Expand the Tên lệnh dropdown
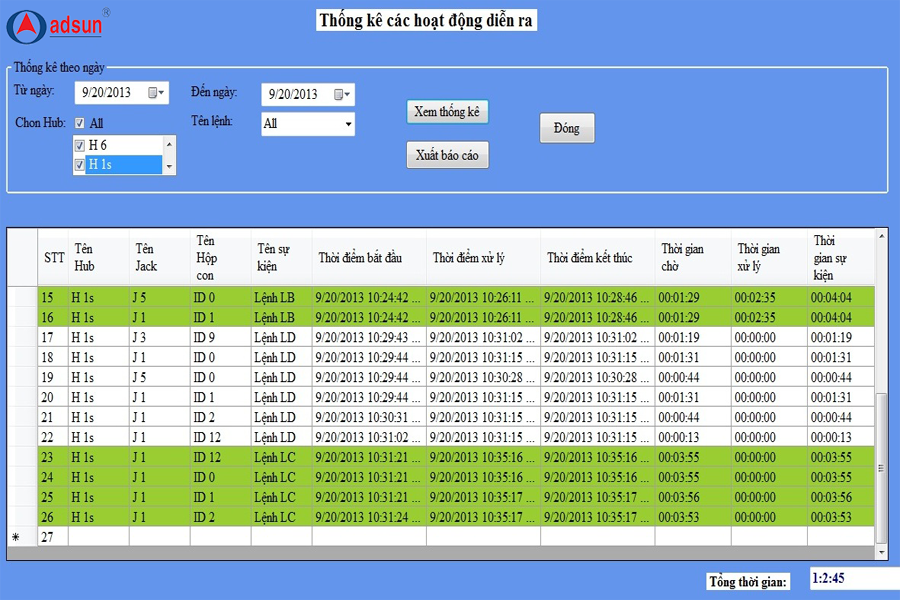 [348, 125]
